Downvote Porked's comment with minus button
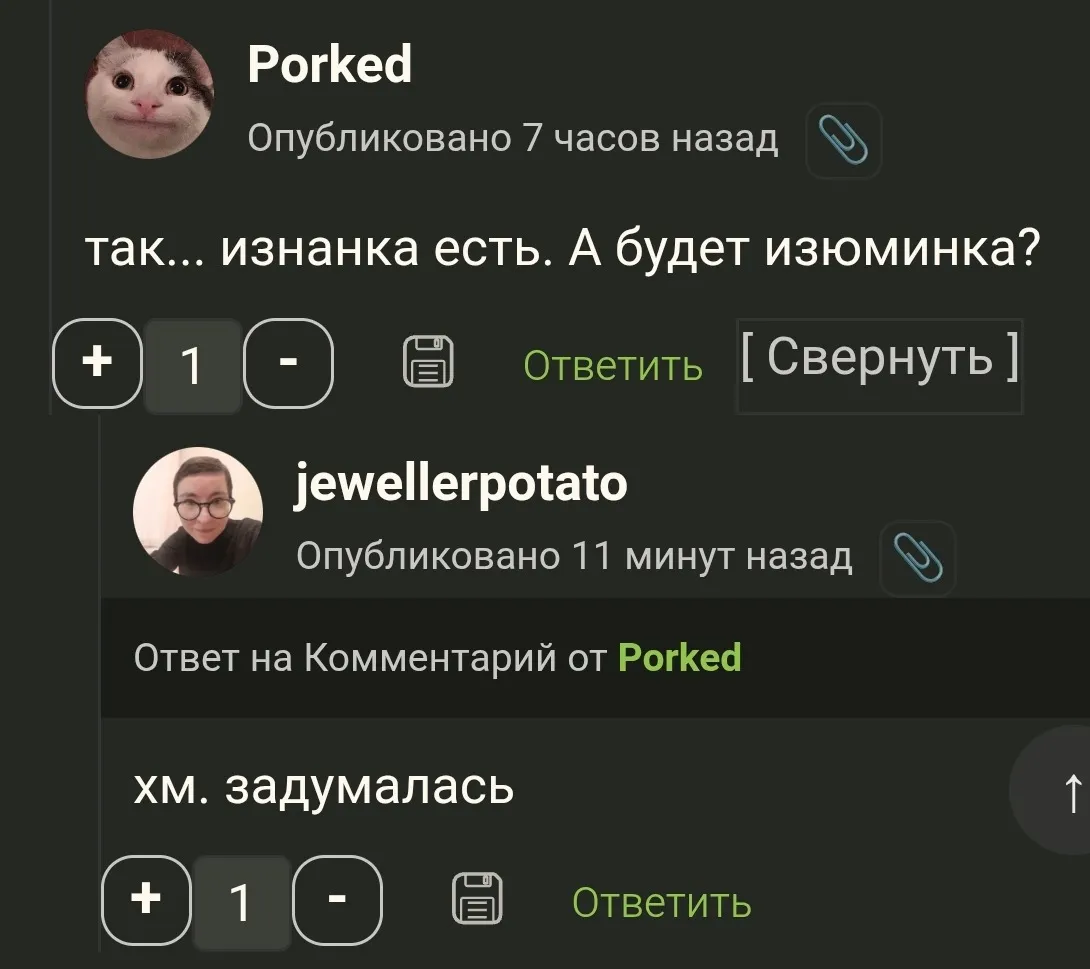The image size is (1090, 969). (288, 363)
